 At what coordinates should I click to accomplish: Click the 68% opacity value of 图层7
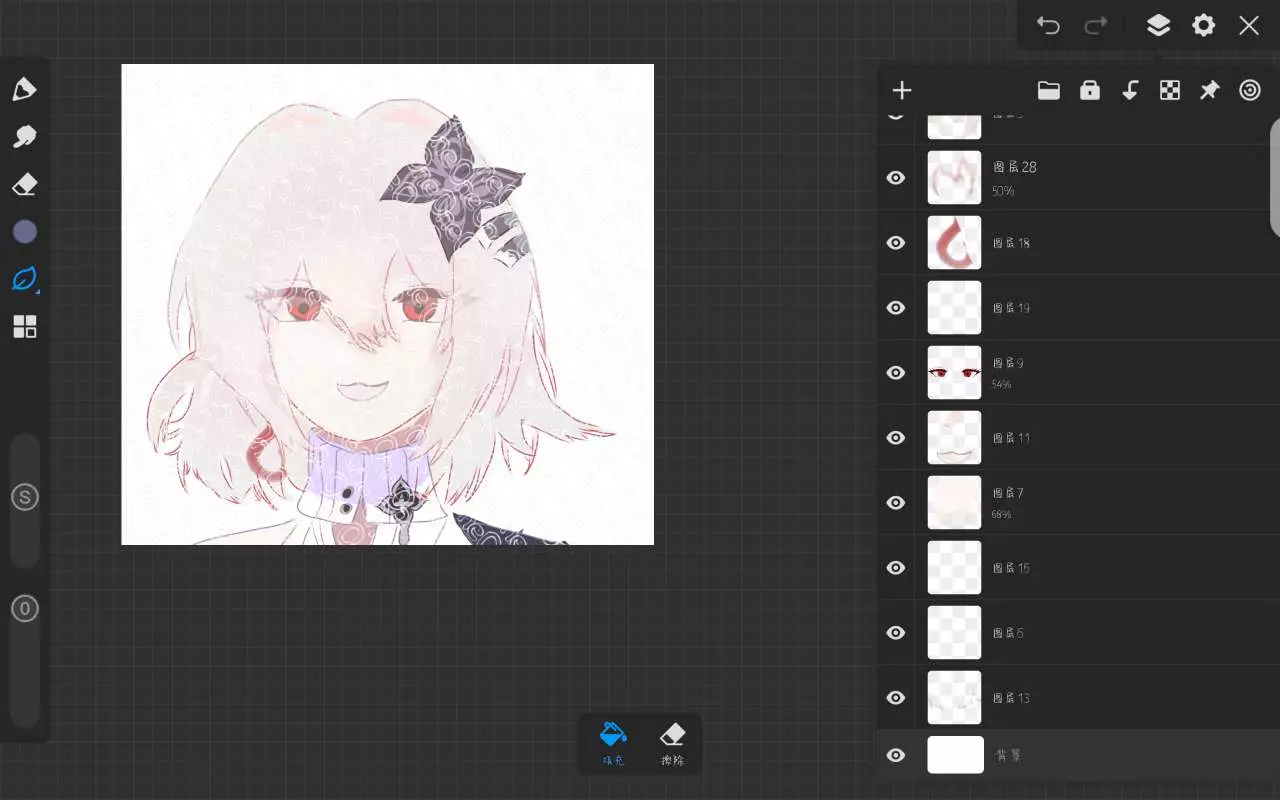pos(1001,515)
